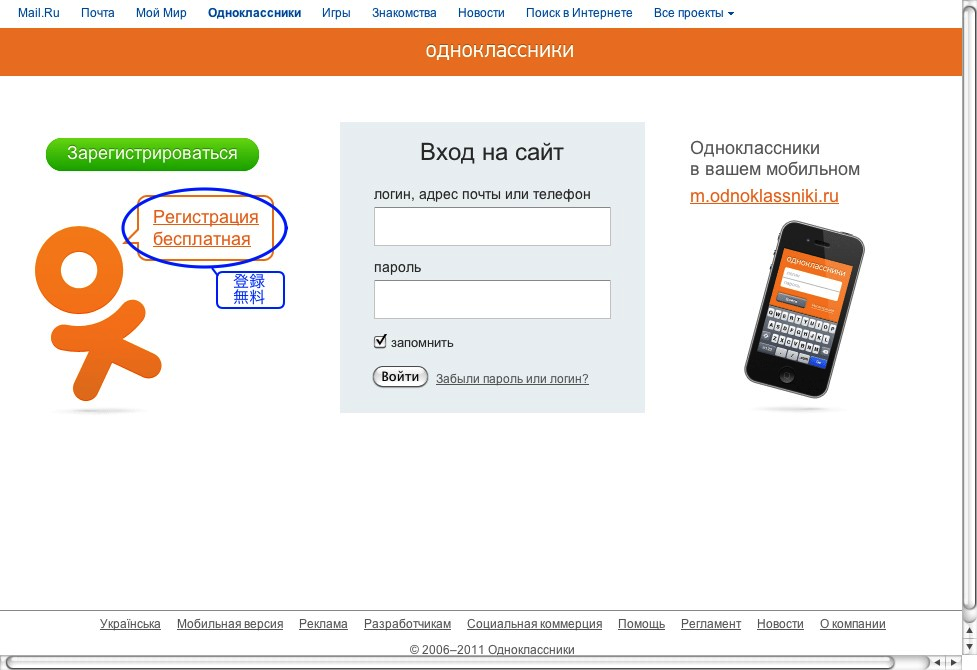This screenshot has height=670, width=977.
Task: Click the smartphone image
Action: pyautogui.click(x=804, y=309)
